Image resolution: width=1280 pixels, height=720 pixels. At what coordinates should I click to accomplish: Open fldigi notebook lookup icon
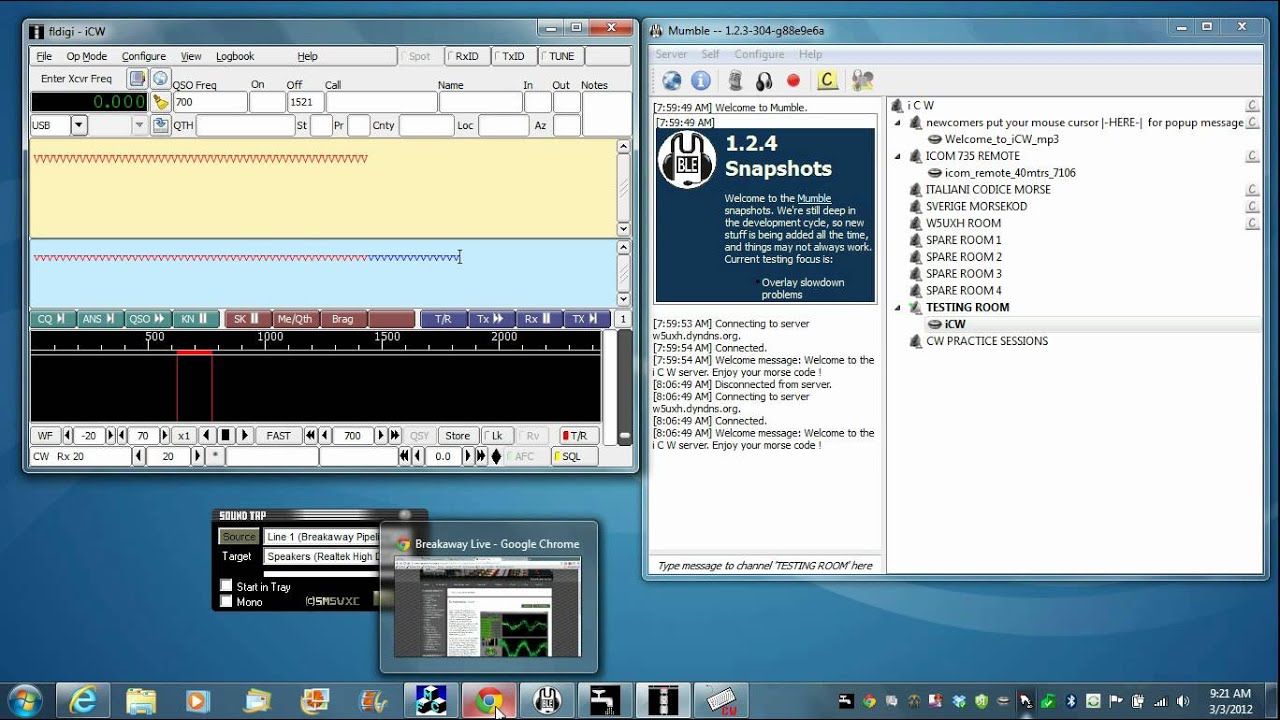138,78
